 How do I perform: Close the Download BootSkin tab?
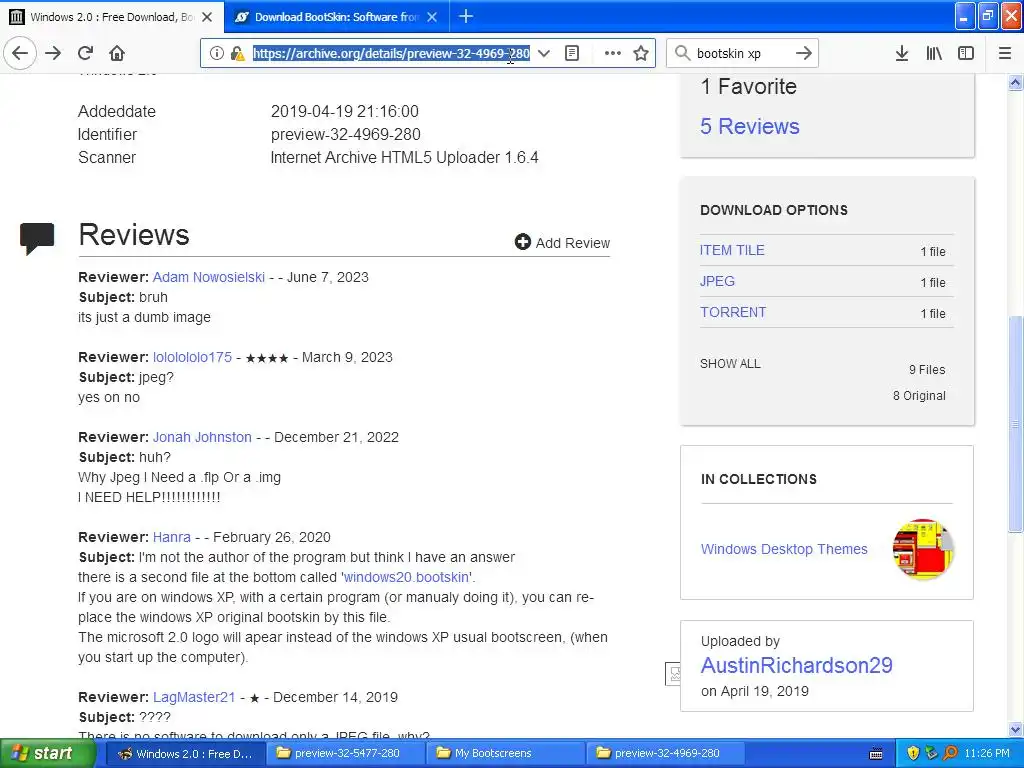(432, 17)
